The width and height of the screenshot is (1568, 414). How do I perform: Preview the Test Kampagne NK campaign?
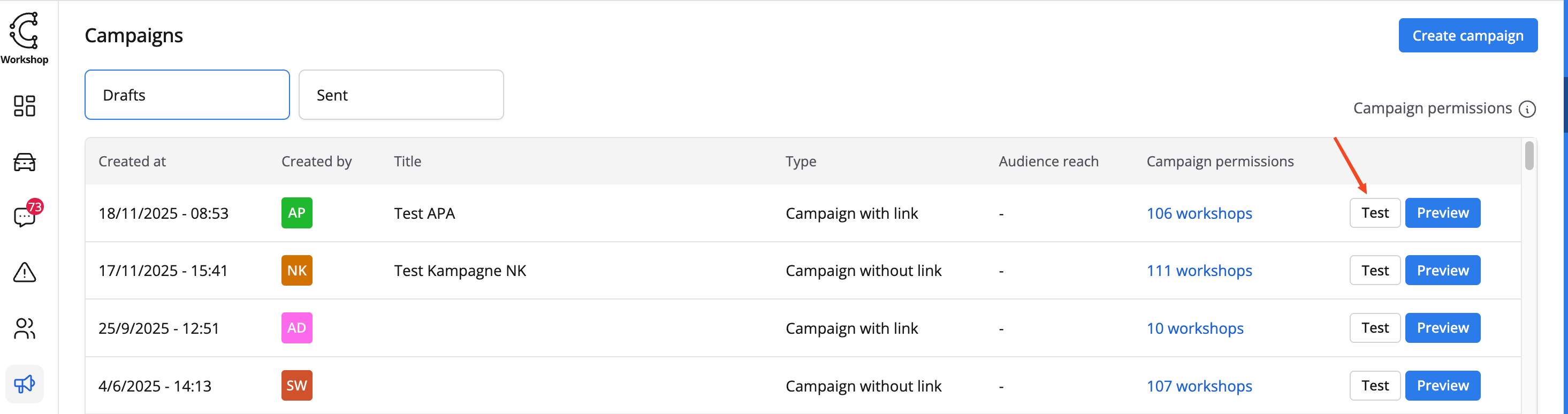click(x=1442, y=270)
